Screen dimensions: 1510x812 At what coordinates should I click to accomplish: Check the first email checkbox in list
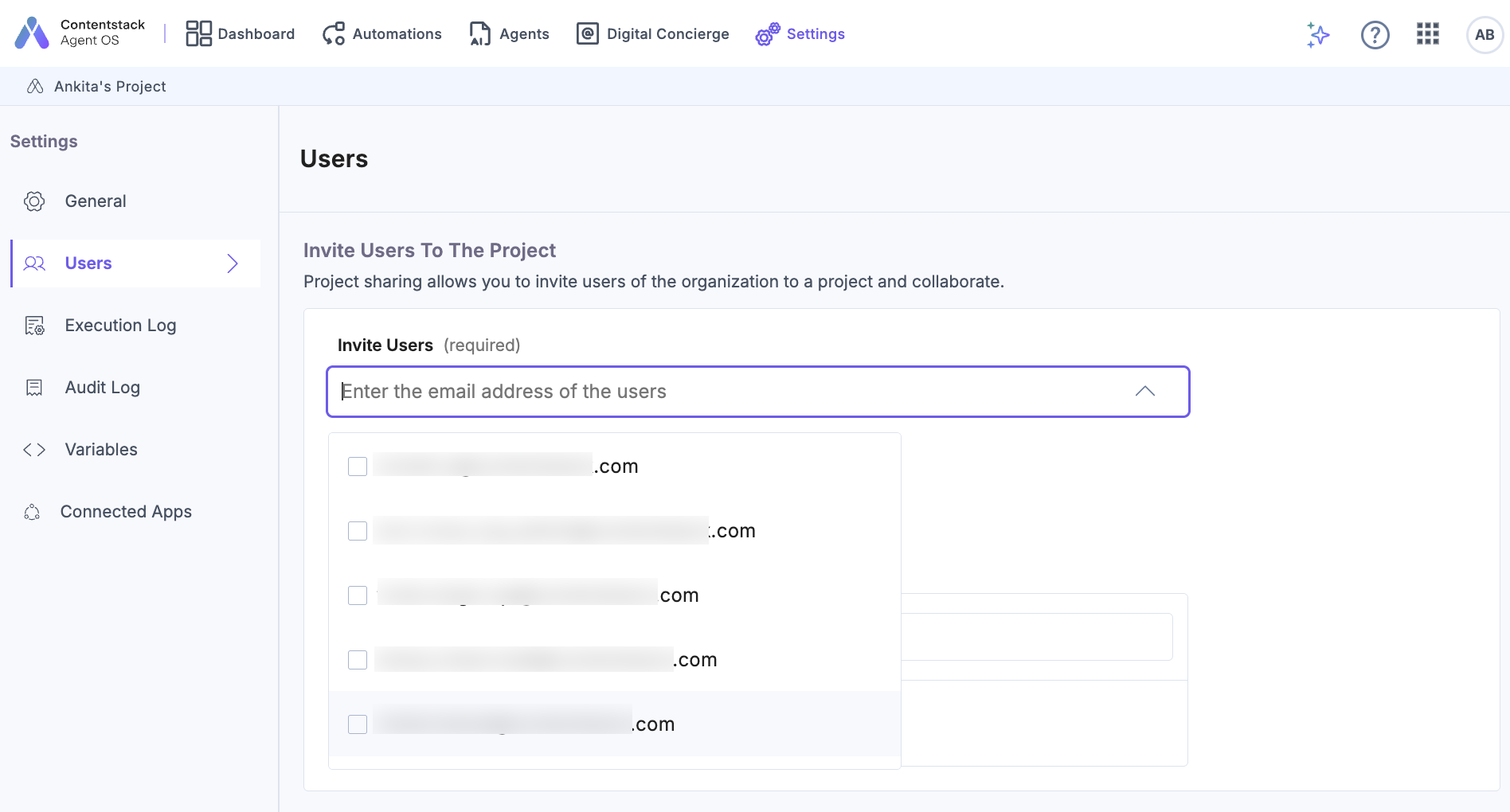[358, 467]
